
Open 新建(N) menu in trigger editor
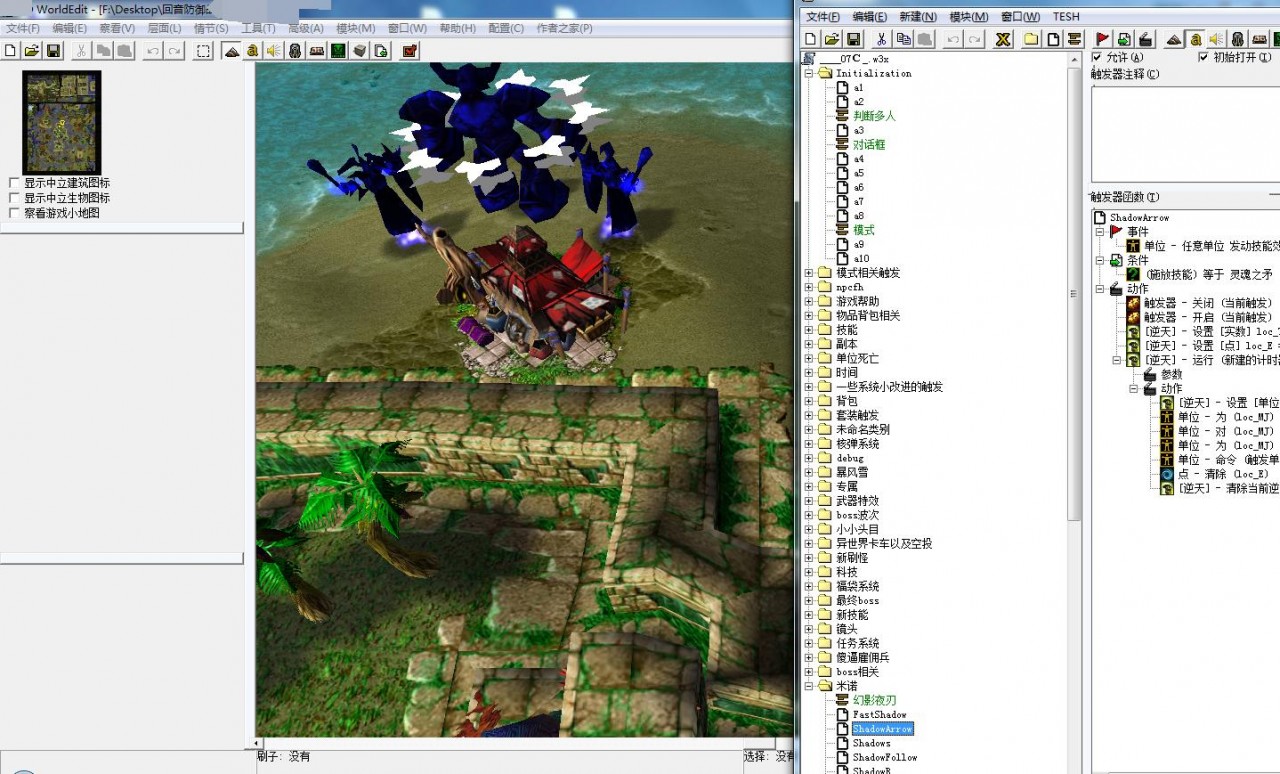pyautogui.click(x=918, y=17)
